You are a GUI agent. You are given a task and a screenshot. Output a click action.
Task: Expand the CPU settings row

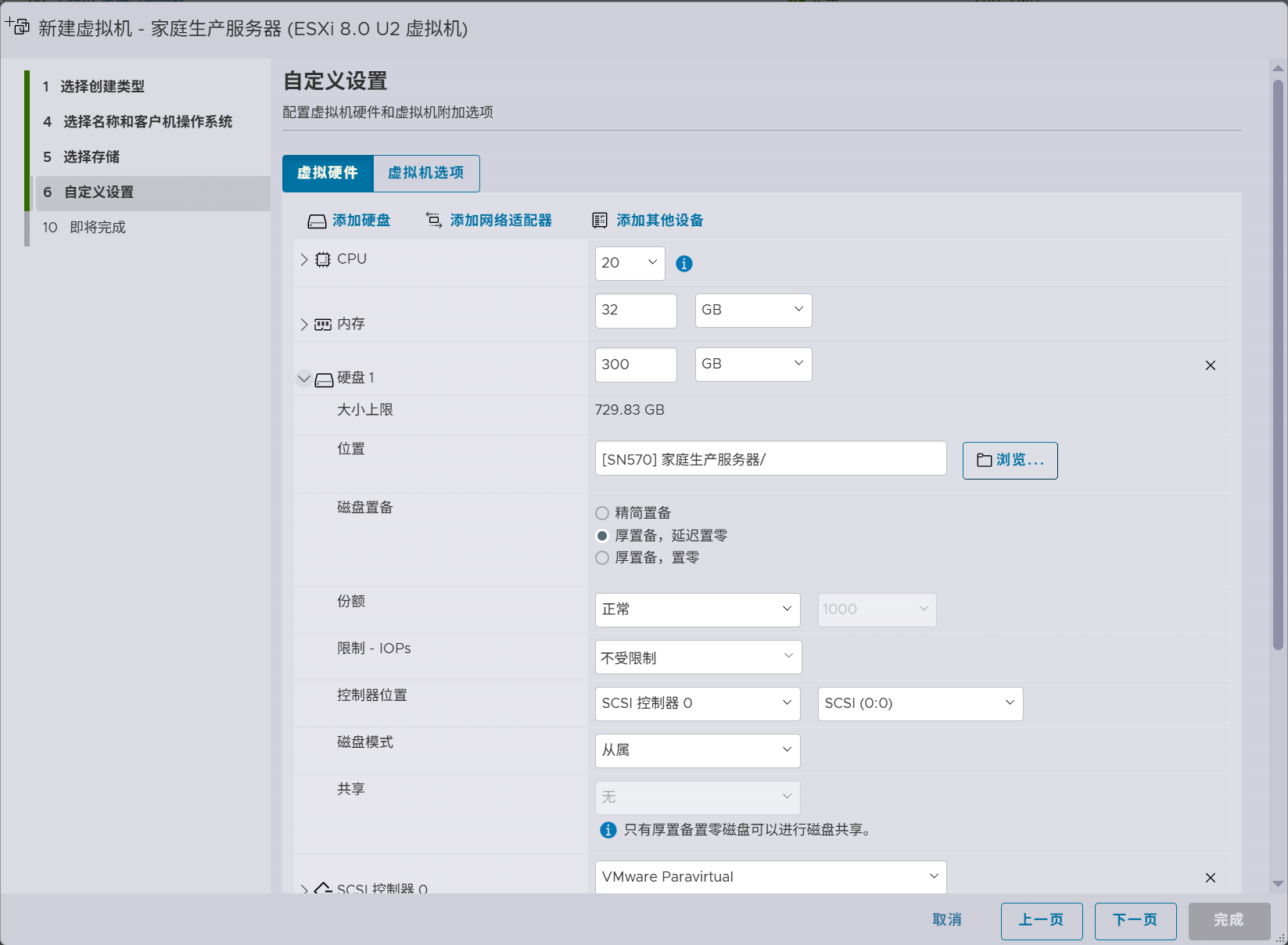point(304,260)
